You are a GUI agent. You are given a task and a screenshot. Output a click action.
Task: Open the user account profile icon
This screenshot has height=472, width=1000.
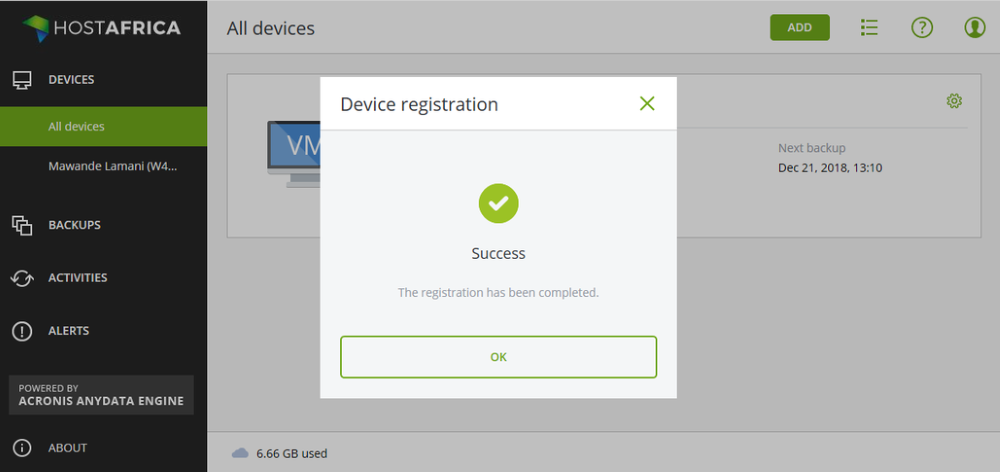[975, 28]
